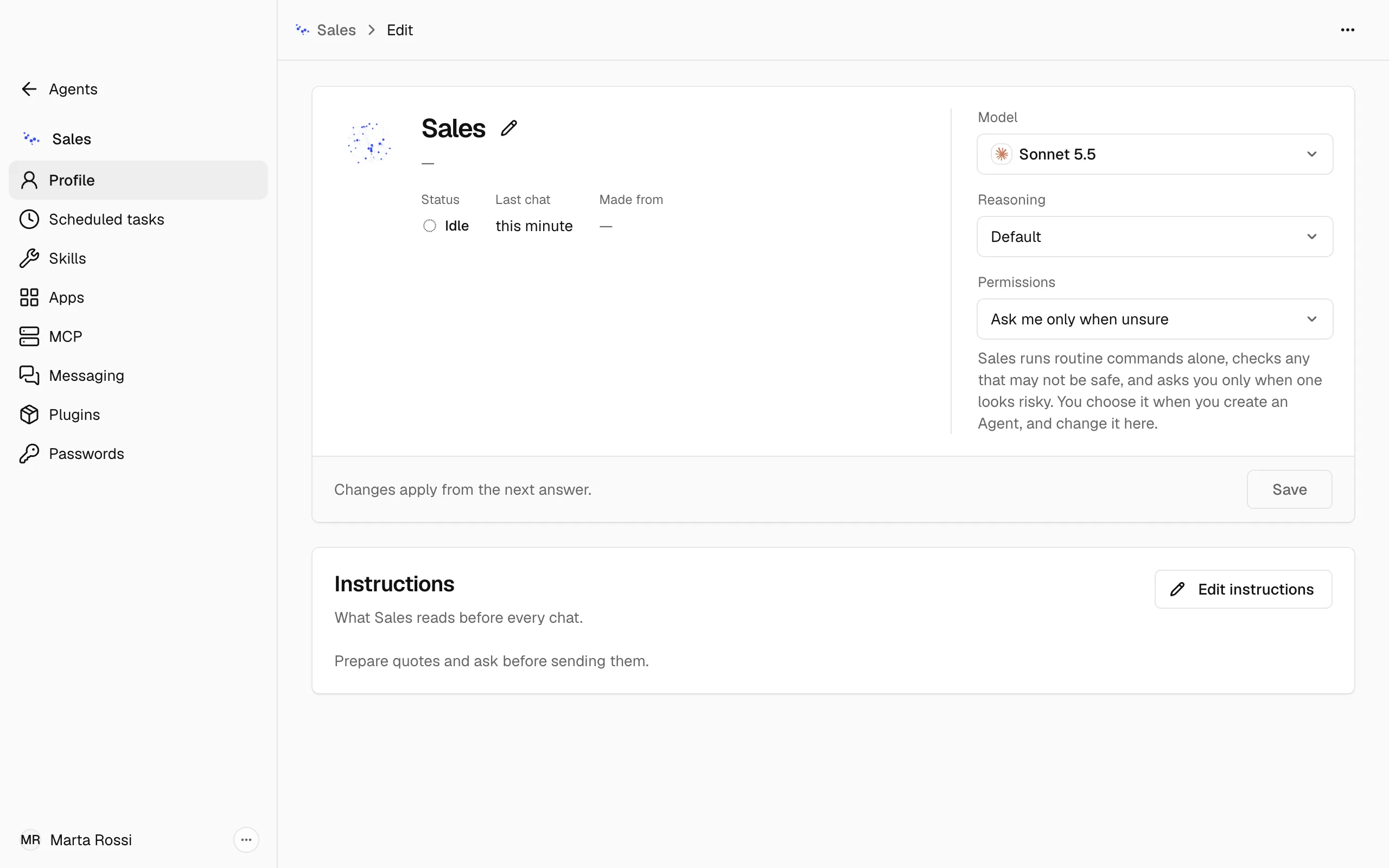
Task: Open the Reasoning dropdown set to Default
Action: click(1155, 237)
